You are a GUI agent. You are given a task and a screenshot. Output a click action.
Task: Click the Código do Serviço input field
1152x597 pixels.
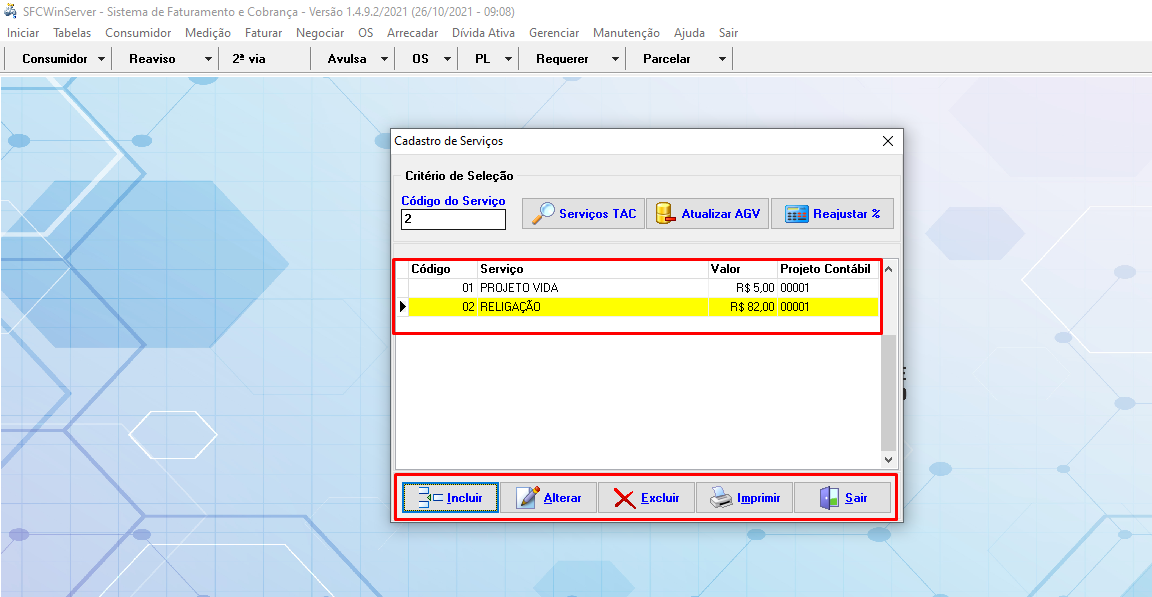coord(453,219)
